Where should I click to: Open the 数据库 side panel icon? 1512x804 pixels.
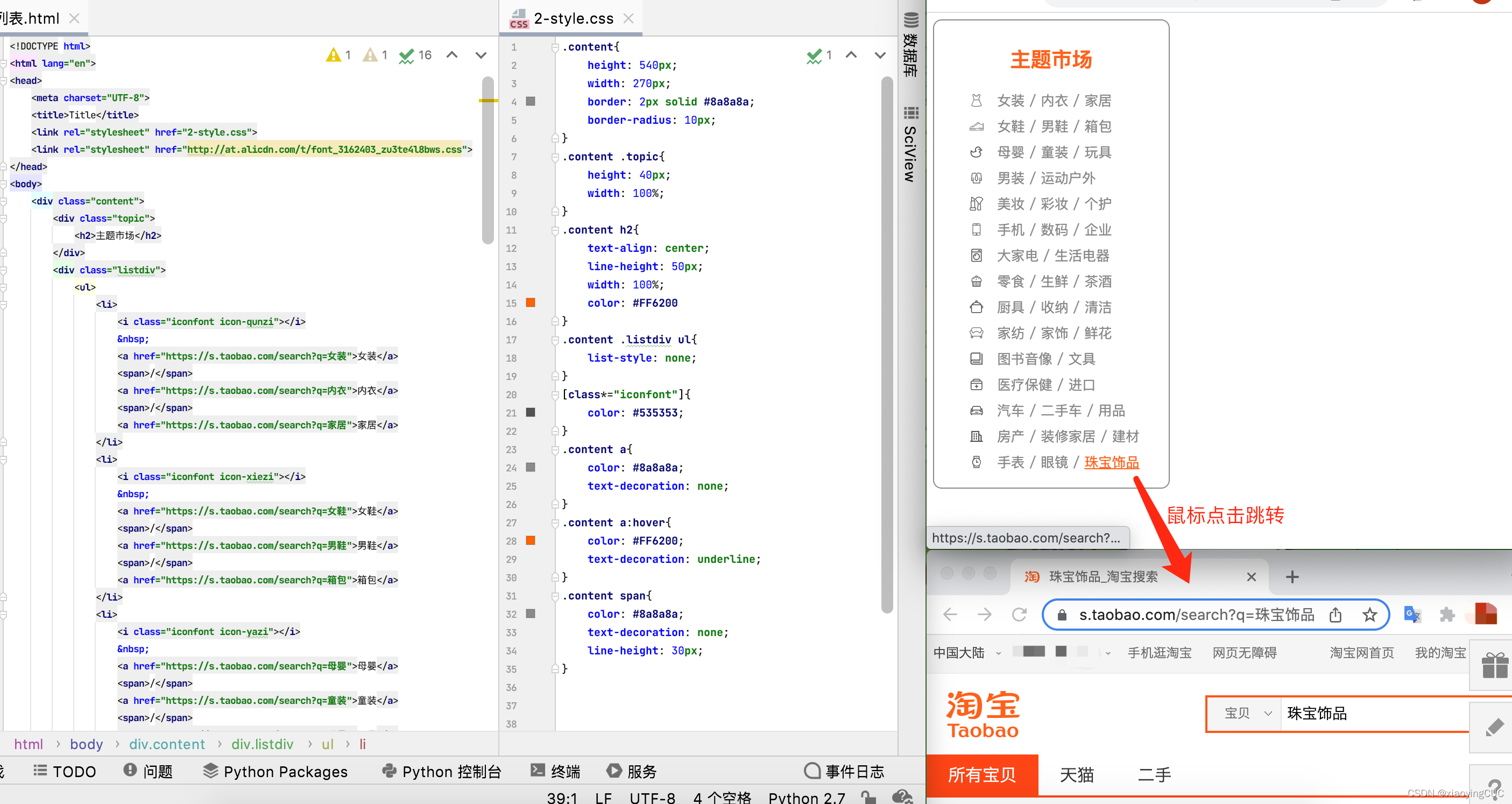pos(910,44)
